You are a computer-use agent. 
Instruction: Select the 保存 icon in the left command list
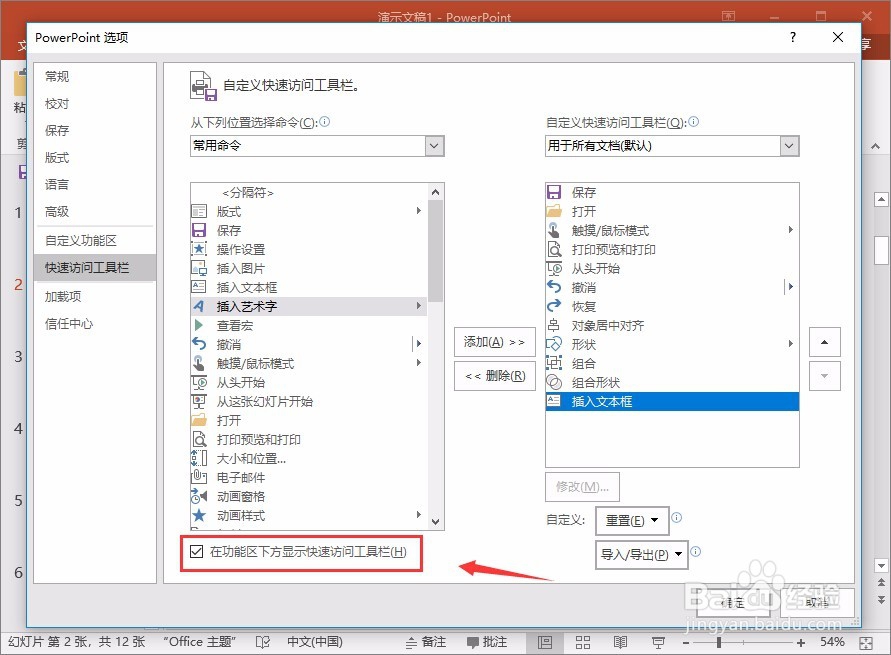click(x=199, y=230)
